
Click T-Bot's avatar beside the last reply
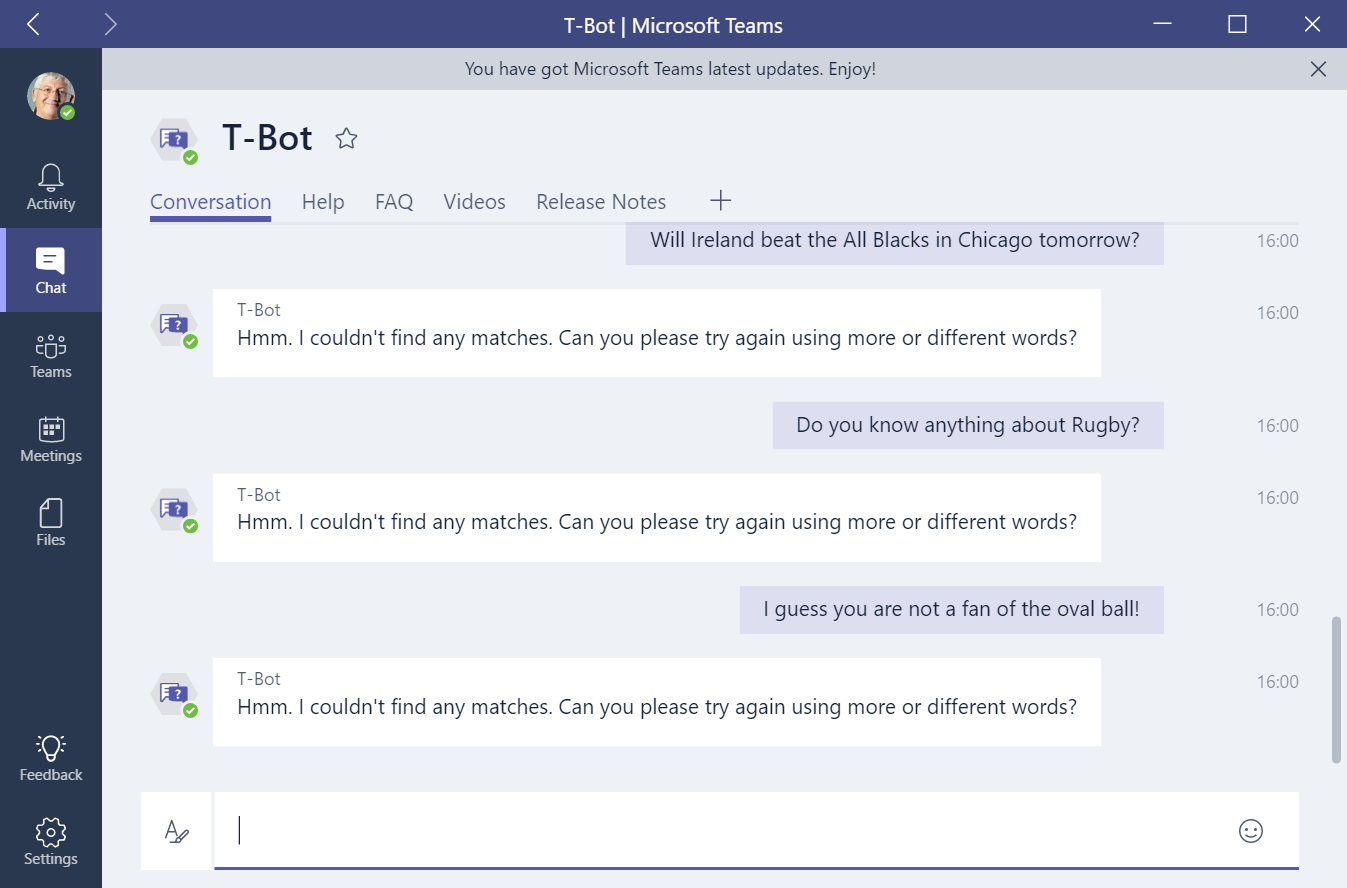tap(175, 694)
